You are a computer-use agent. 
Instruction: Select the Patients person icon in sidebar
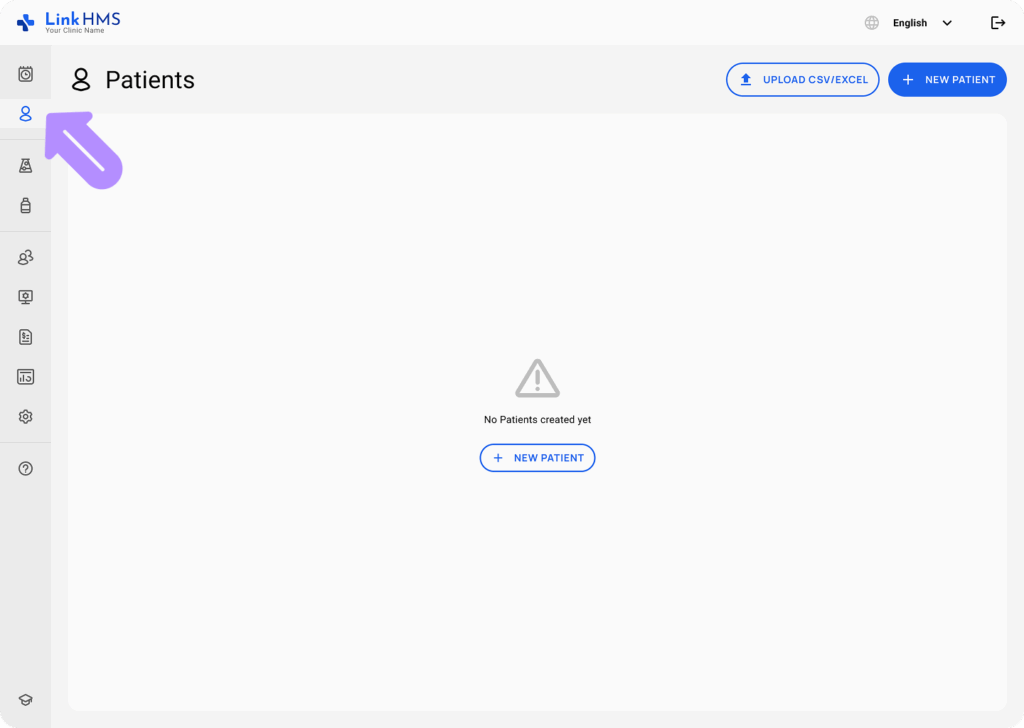26,114
